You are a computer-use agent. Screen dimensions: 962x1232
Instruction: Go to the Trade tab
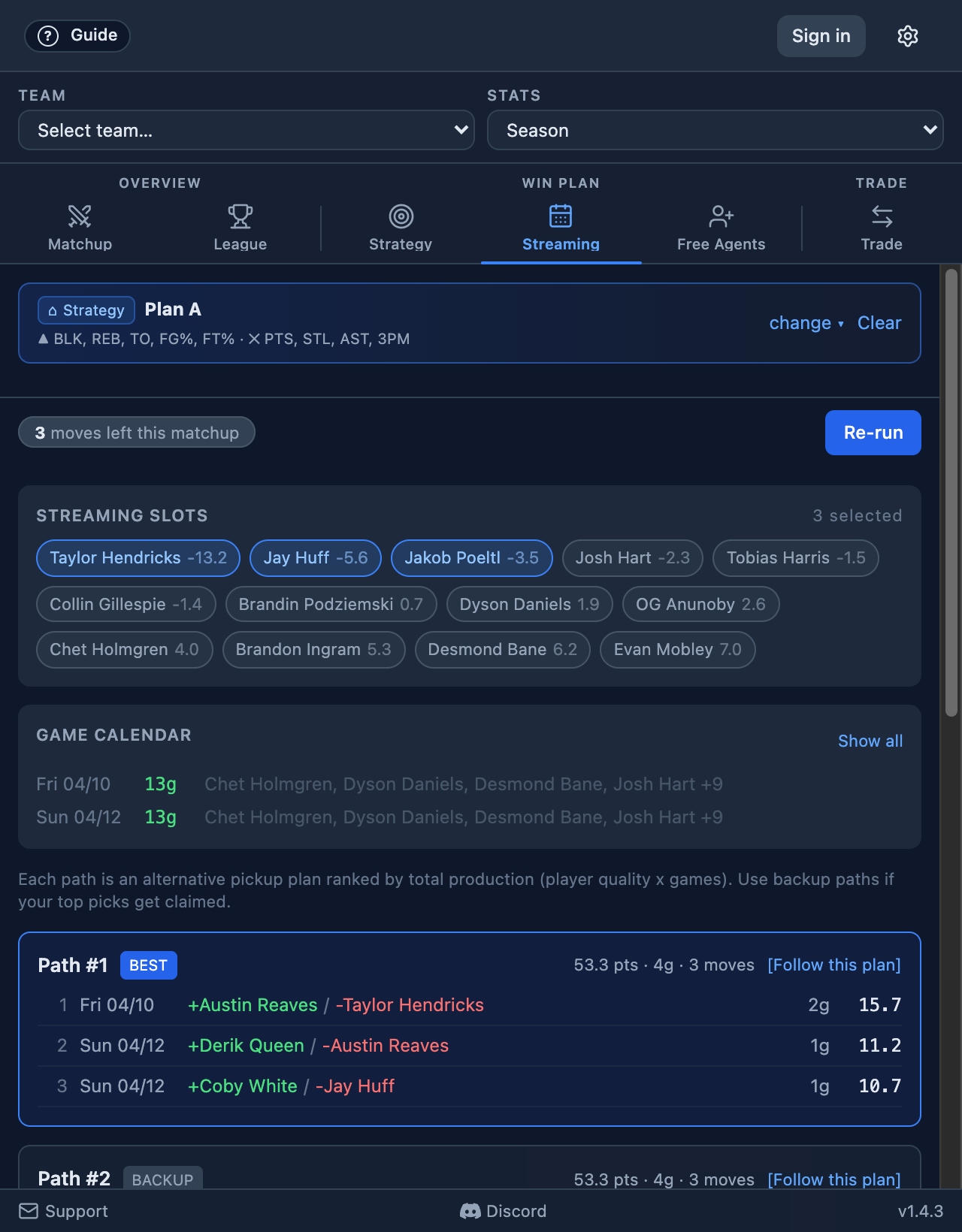point(882,228)
